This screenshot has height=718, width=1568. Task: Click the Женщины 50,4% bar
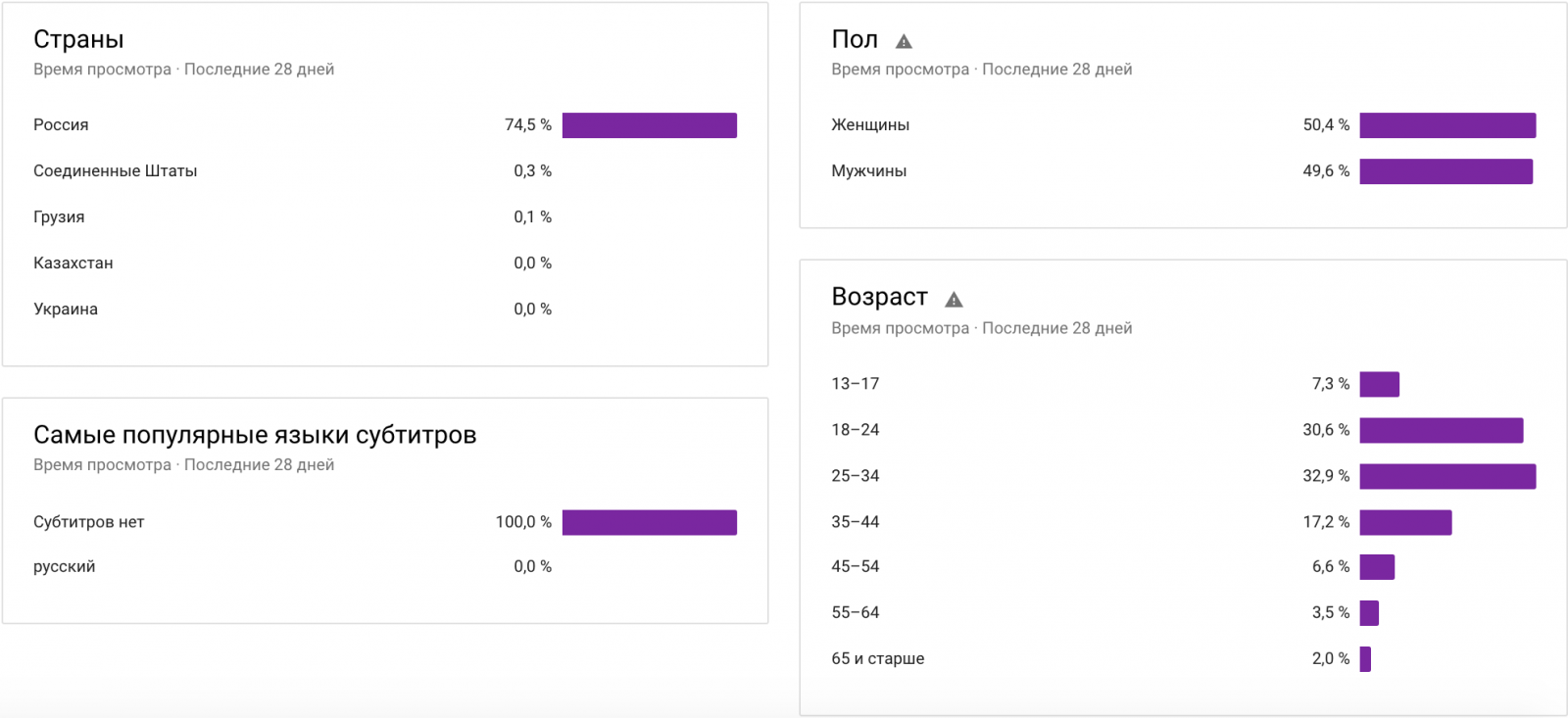click(x=1446, y=125)
